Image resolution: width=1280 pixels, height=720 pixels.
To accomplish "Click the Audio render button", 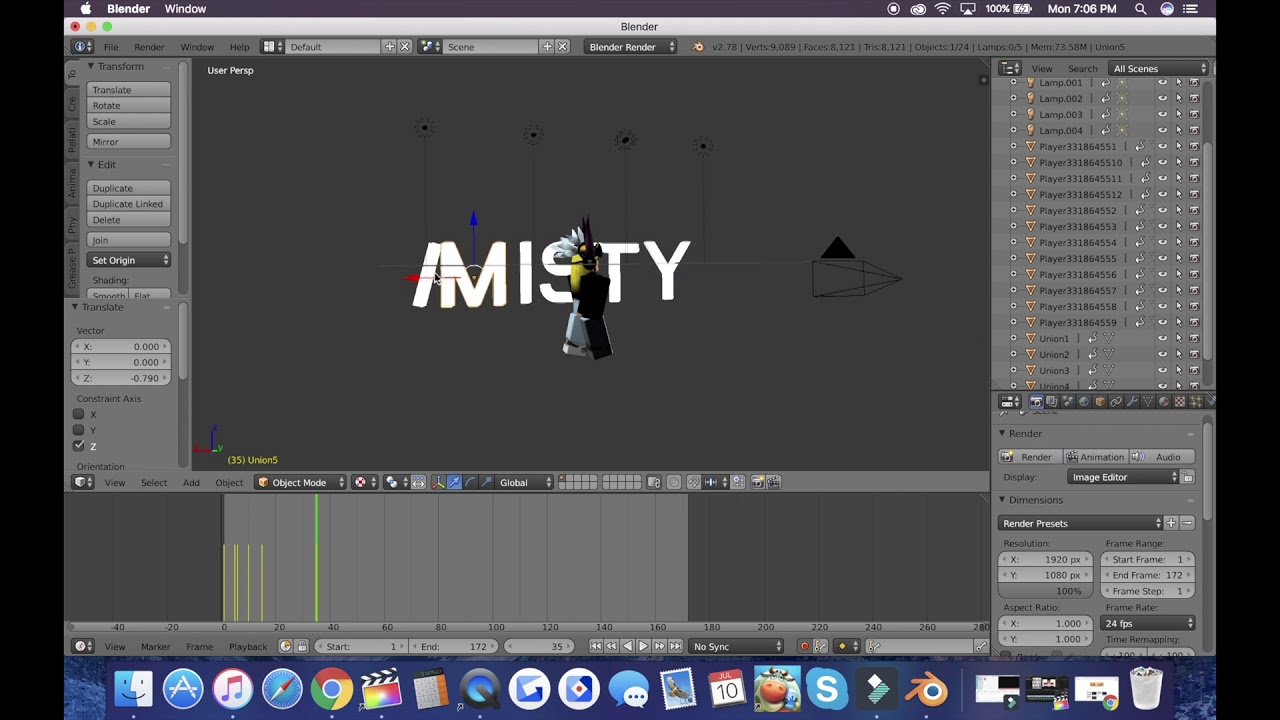I will (x=1161, y=457).
